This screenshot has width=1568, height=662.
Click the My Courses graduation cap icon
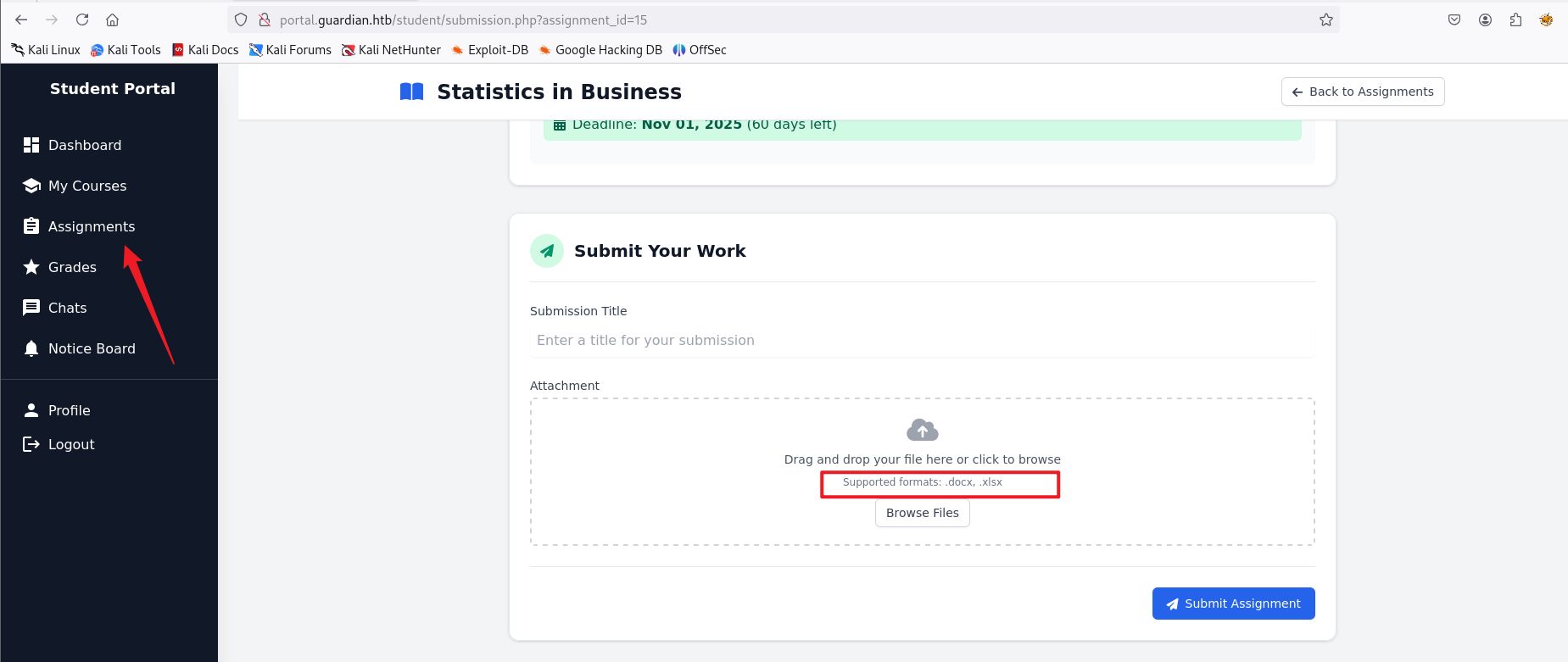(x=31, y=186)
